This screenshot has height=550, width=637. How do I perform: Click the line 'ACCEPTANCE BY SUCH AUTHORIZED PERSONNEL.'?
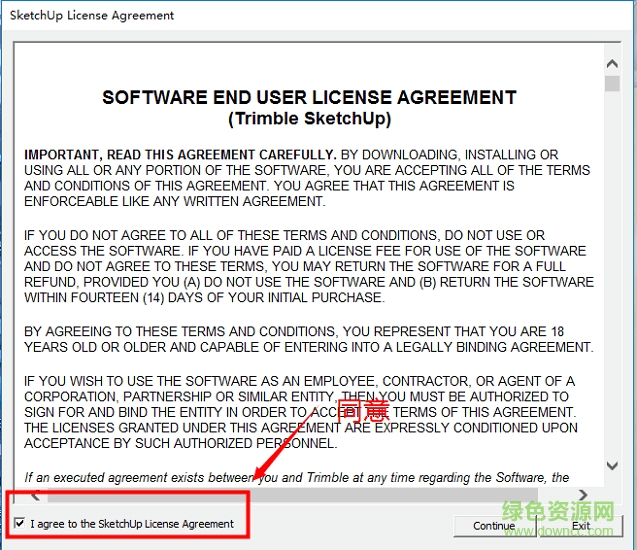(181, 443)
